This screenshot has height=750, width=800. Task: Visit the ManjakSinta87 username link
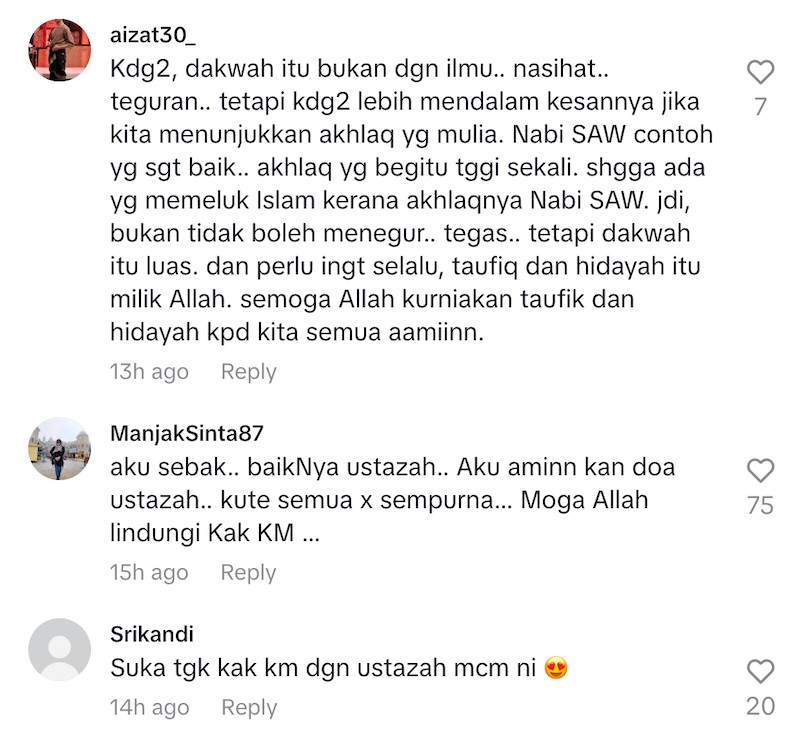tap(187, 434)
